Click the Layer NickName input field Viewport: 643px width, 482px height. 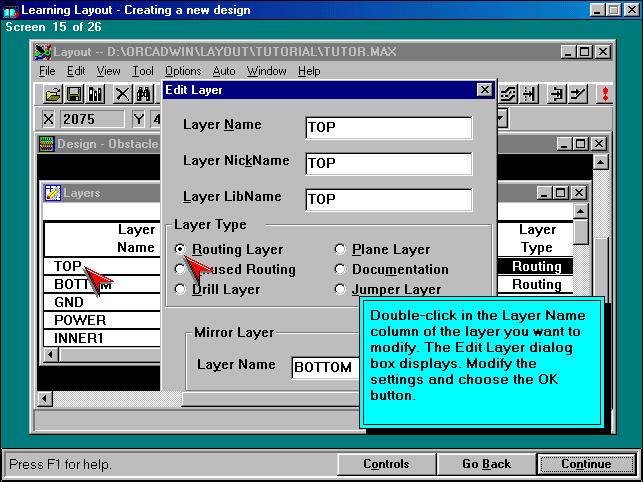tap(388, 163)
